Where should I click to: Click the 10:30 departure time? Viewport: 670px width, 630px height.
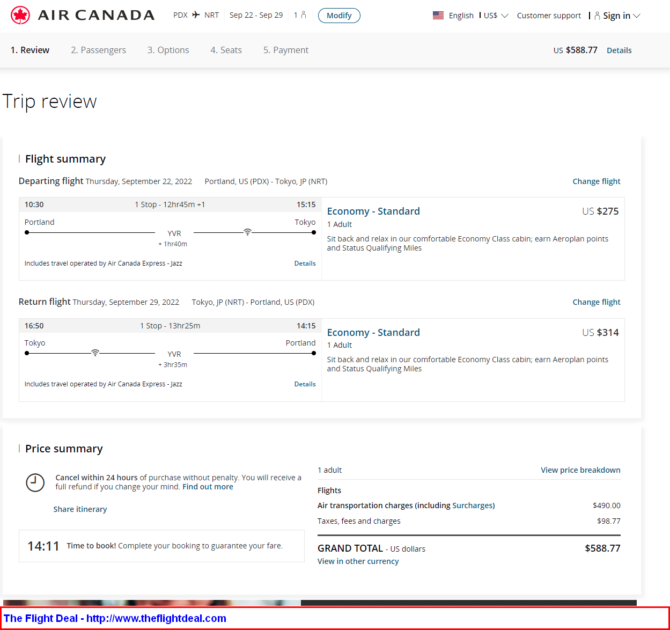coord(34,204)
